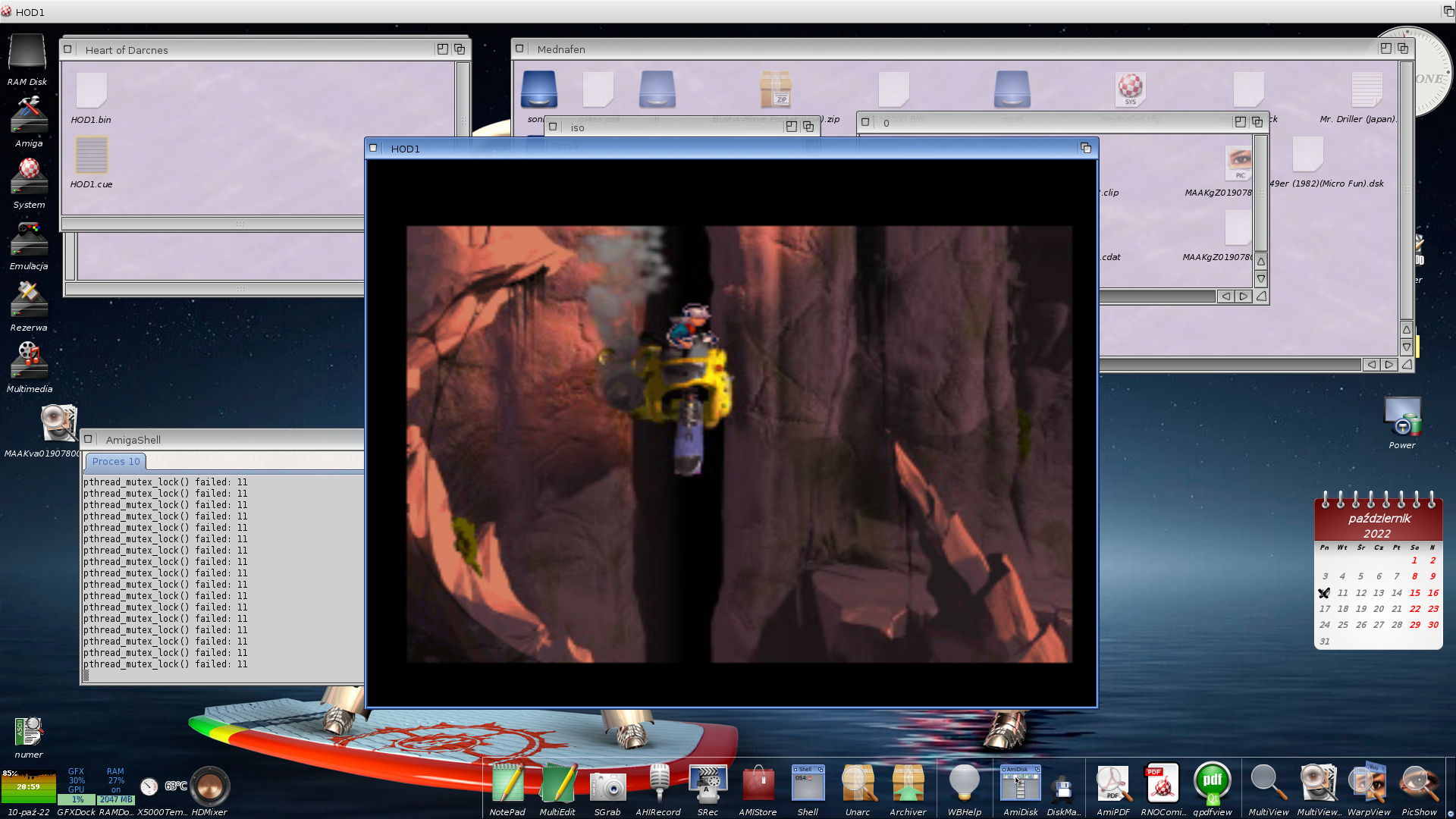The width and height of the screenshot is (1456, 819).
Task: Open WBHelp lightbulb icon
Action: [x=965, y=783]
